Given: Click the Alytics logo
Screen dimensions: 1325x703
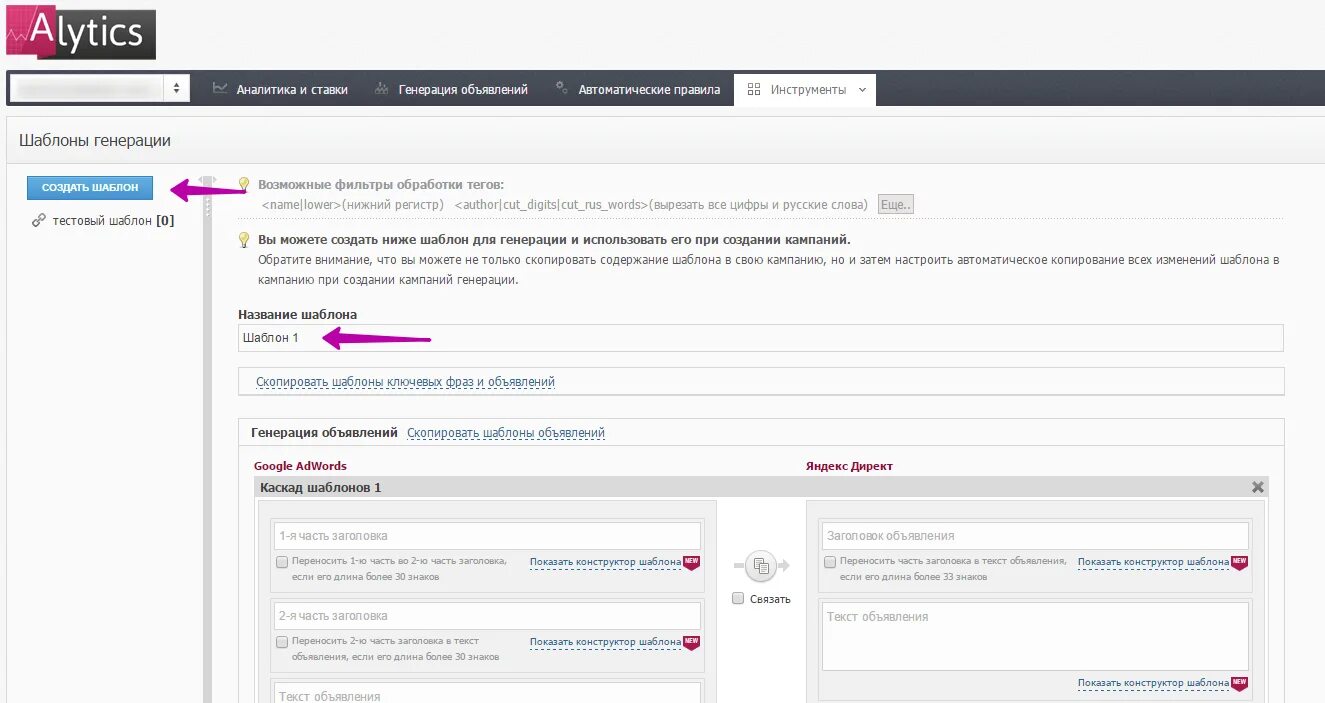Looking at the screenshot, I should (x=81, y=31).
